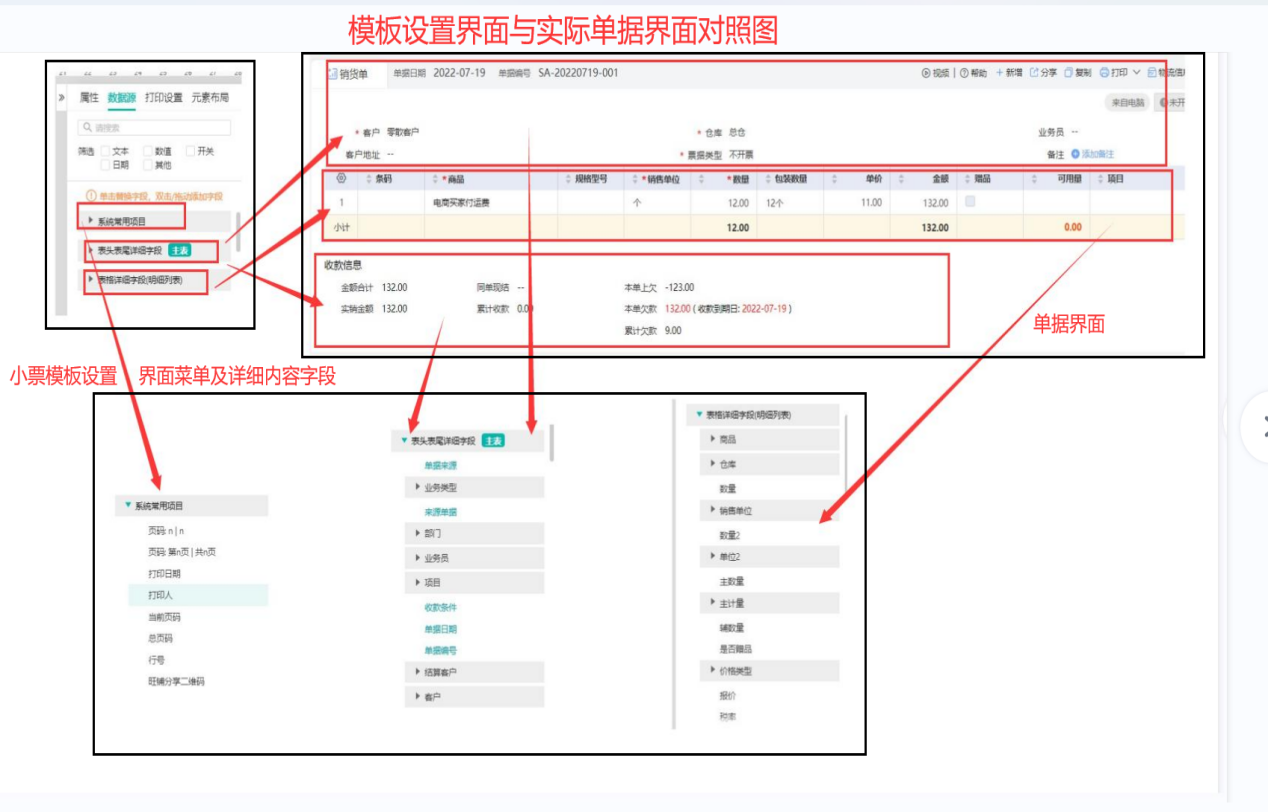The height and width of the screenshot is (812, 1268).
Task: Click the 零散客户 customer value
Action: pyautogui.click(x=403, y=132)
